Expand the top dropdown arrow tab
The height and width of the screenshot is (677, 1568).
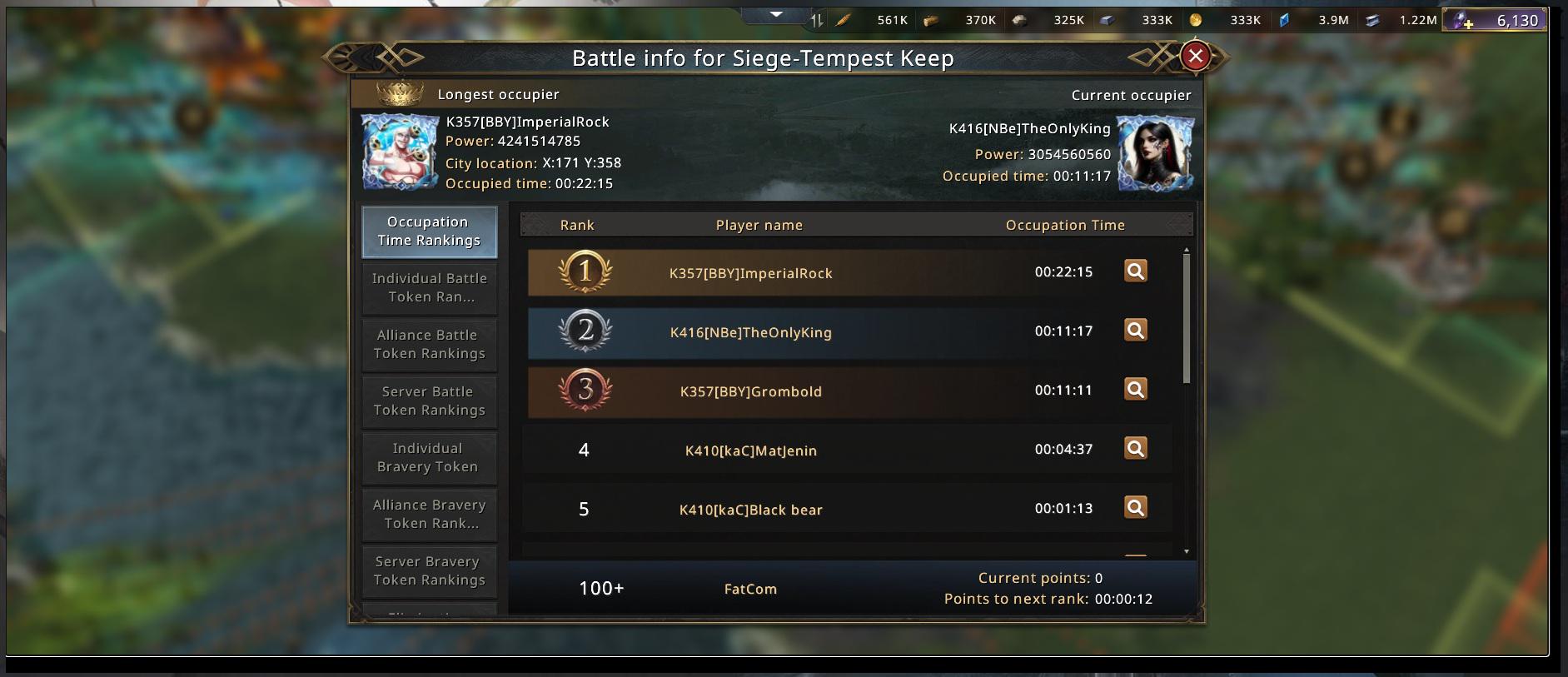(776, 14)
